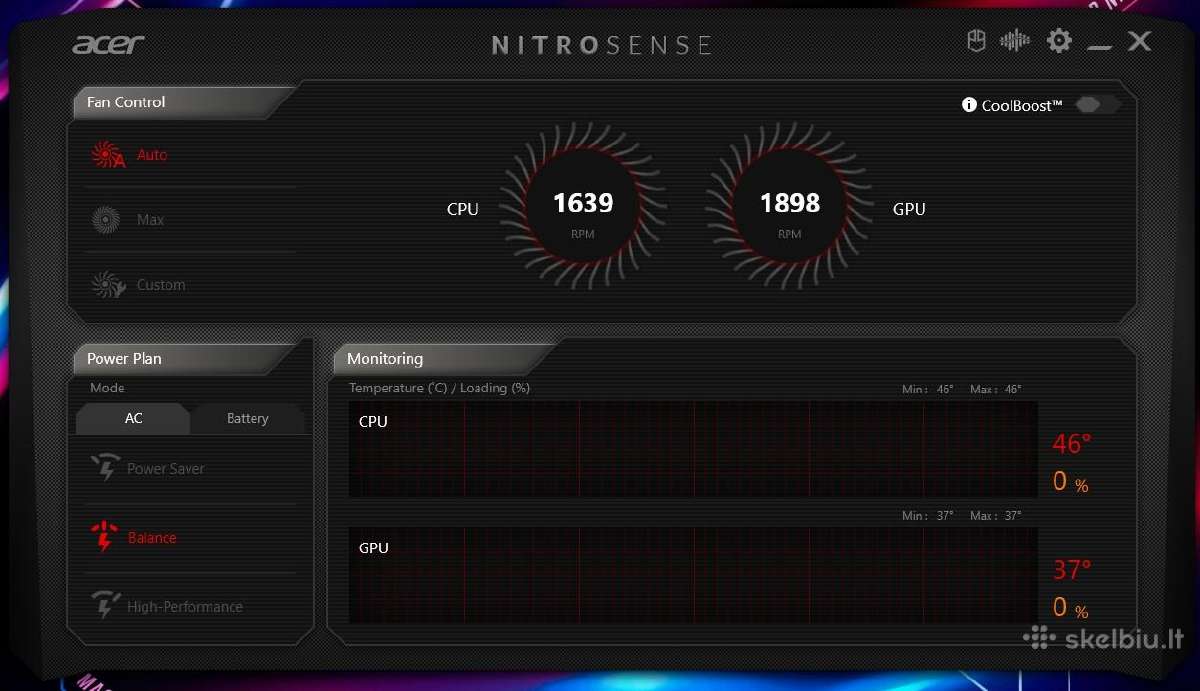Click the High-Performance plug icon
The image size is (1200, 691).
105,605
